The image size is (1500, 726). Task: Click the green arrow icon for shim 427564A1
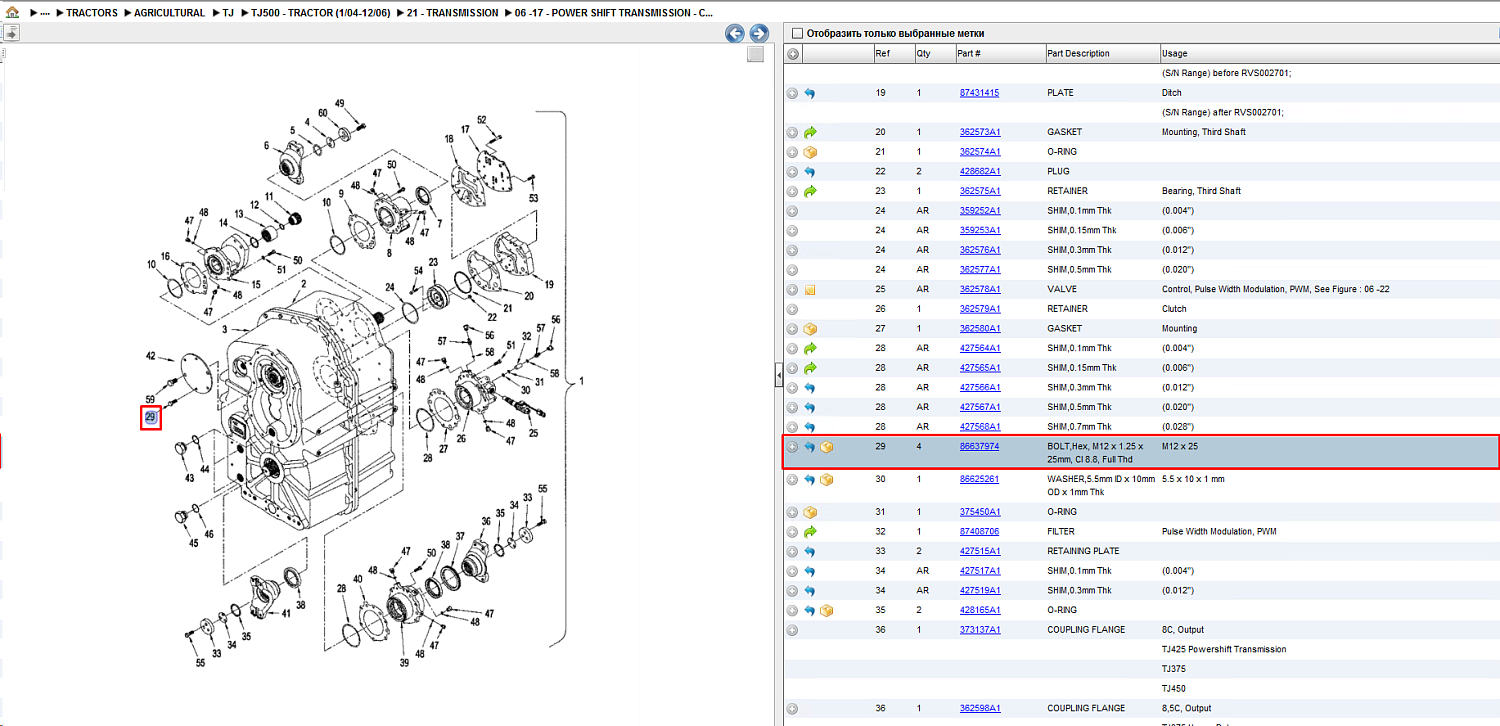[810, 349]
